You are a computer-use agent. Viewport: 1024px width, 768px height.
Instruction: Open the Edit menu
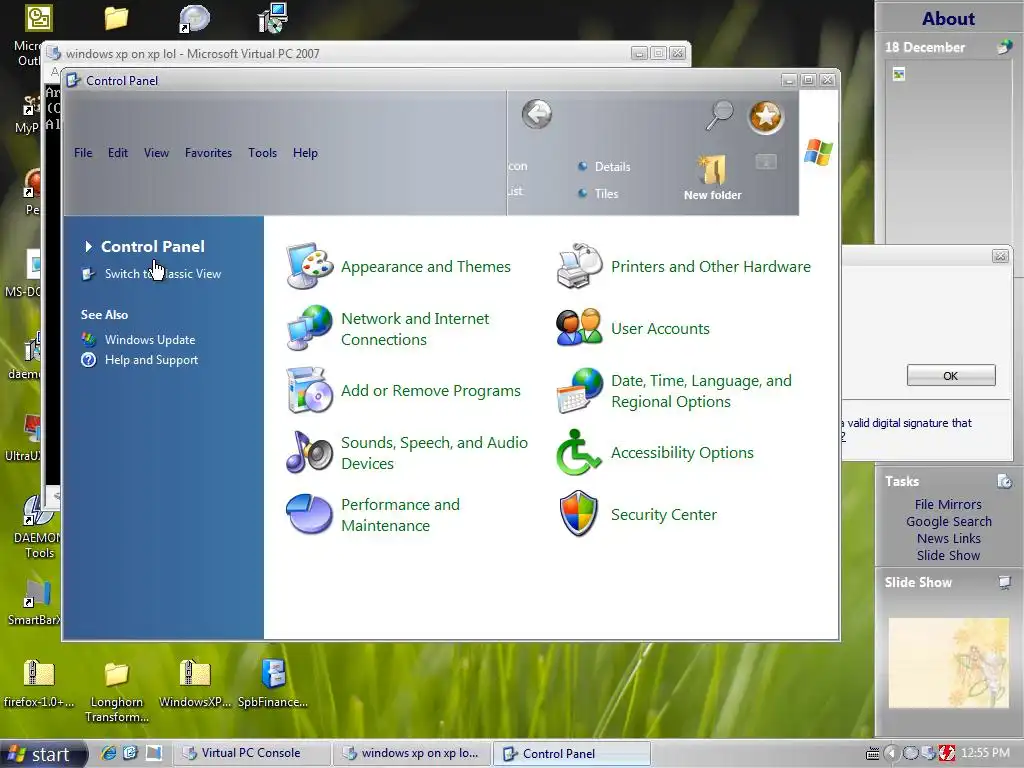(x=118, y=153)
